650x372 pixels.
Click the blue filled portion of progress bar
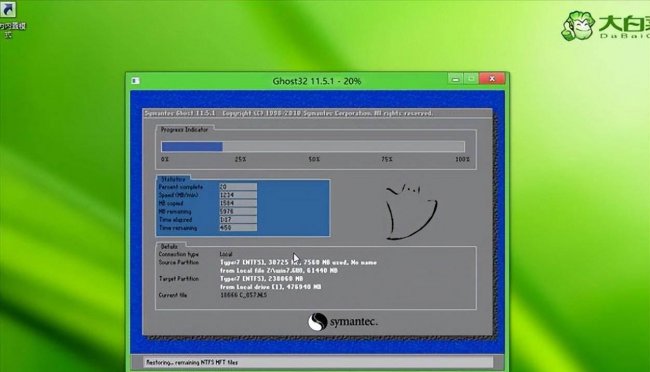tap(192, 146)
